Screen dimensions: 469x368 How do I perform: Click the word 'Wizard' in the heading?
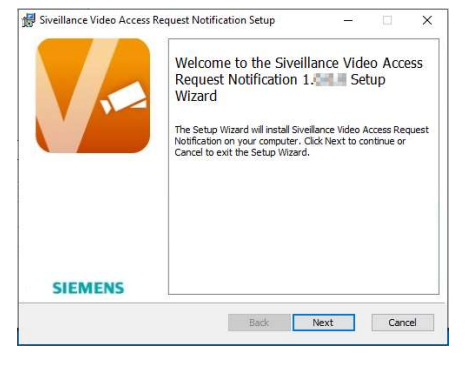pyautogui.click(x=196, y=96)
